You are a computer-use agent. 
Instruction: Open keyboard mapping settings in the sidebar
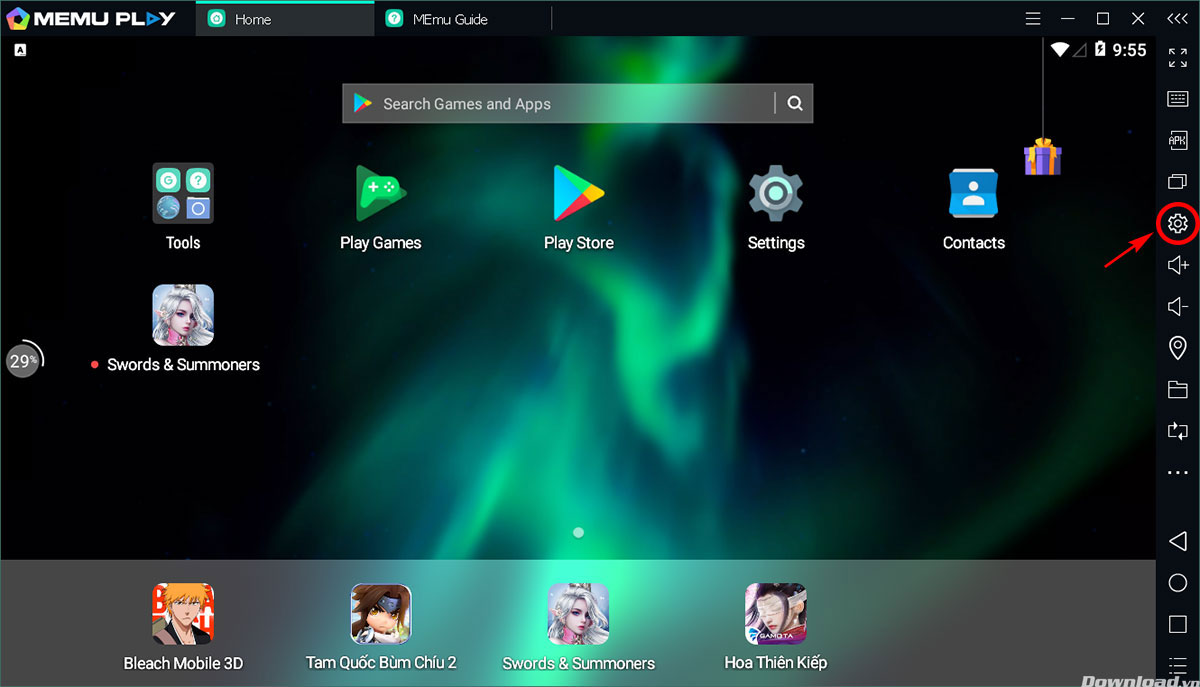pyautogui.click(x=1176, y=98)
